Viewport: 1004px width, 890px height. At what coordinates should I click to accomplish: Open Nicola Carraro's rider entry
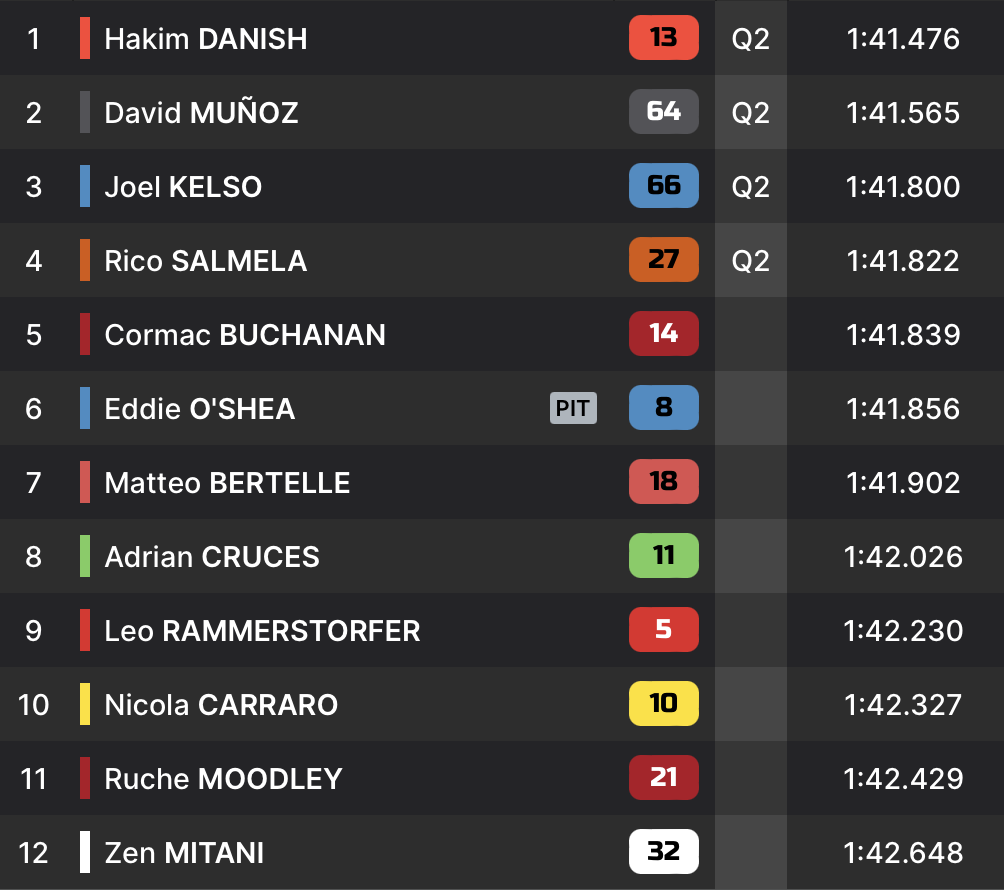[221, 704]
